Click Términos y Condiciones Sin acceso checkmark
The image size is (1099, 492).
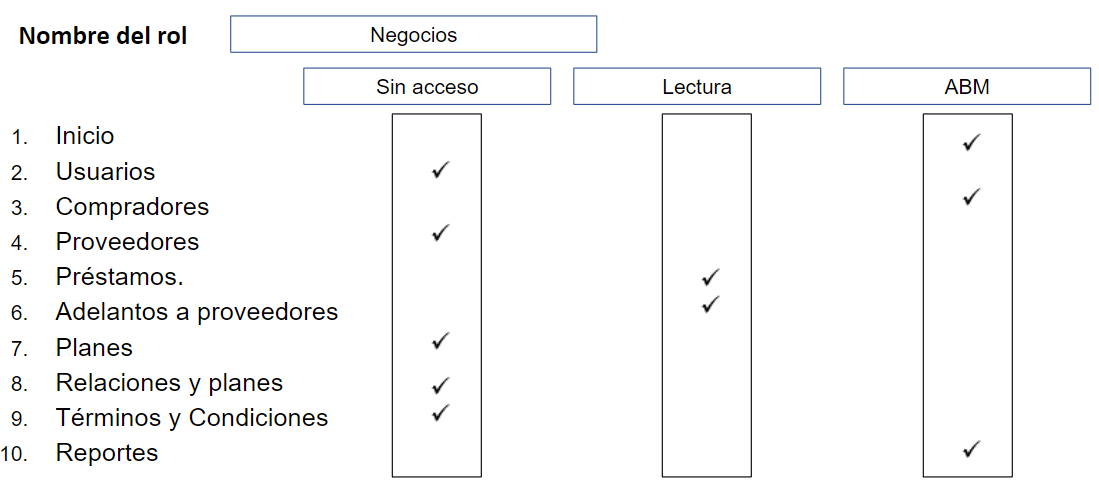pos(441,412)
